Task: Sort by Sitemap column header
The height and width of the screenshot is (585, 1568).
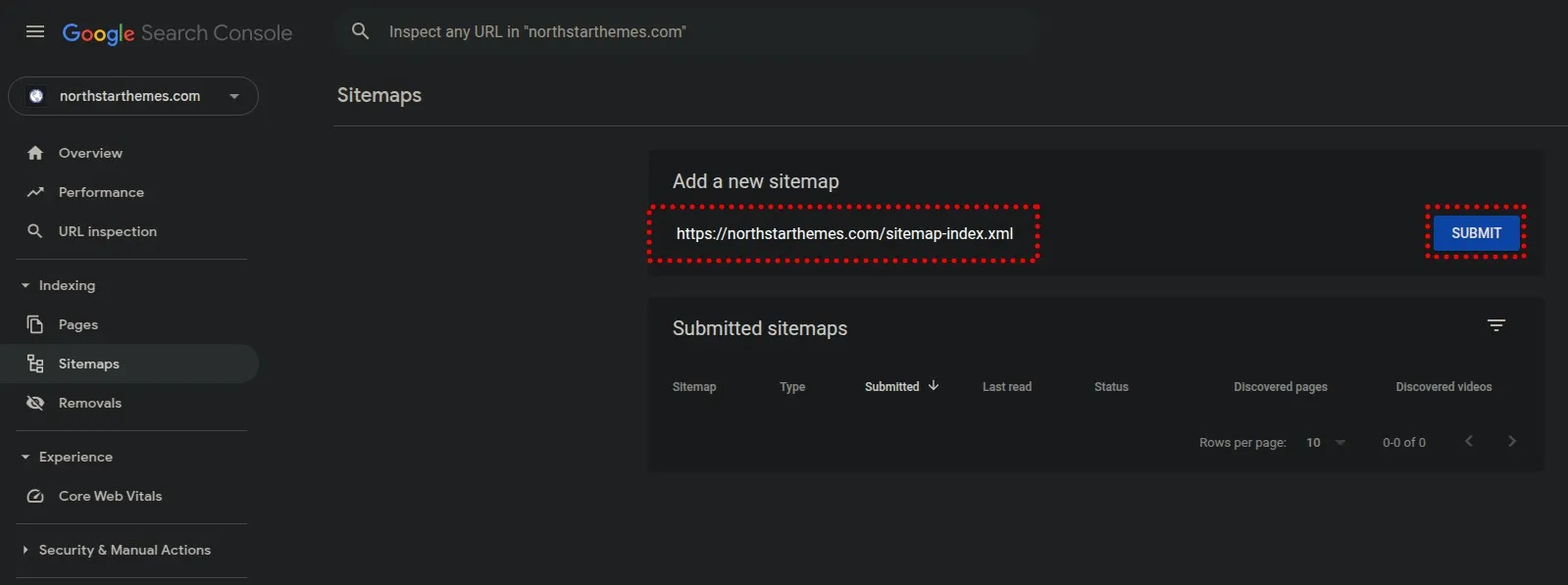Action: click(x=694, y=387)
